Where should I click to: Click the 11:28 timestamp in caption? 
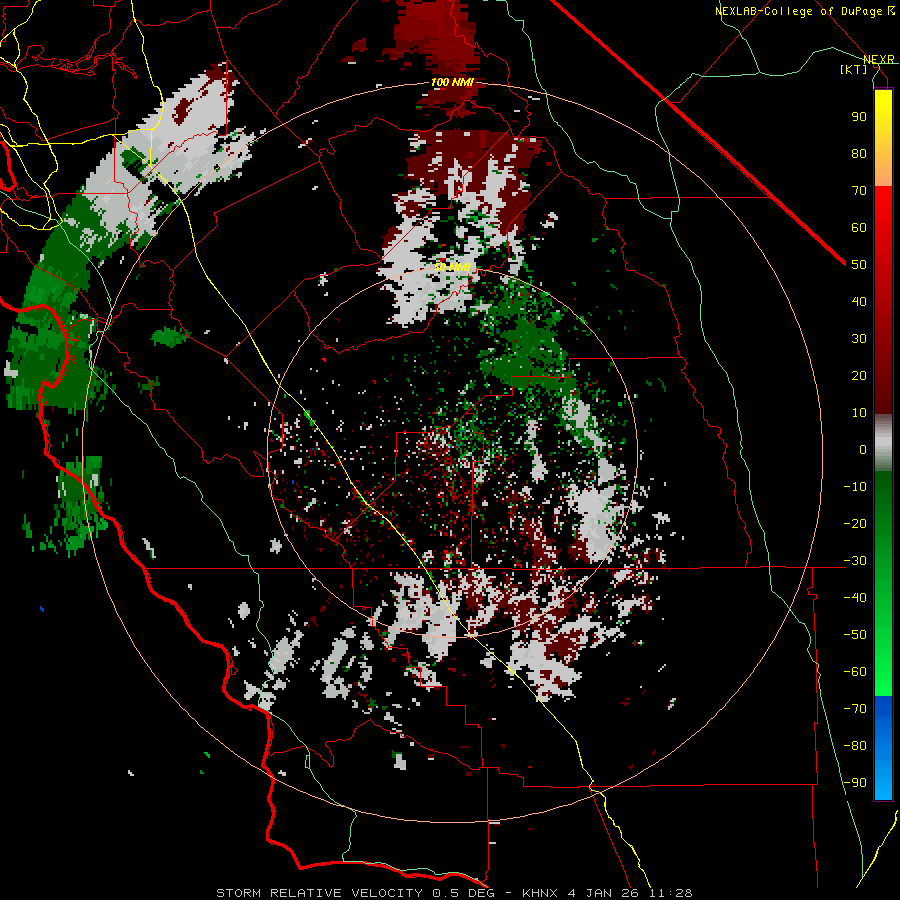673,893
